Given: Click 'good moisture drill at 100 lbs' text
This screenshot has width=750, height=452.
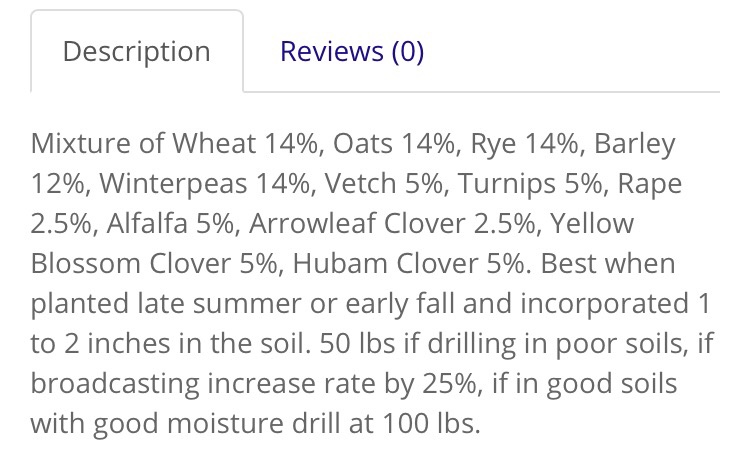Looking at the screenshot, I should 286,424.
